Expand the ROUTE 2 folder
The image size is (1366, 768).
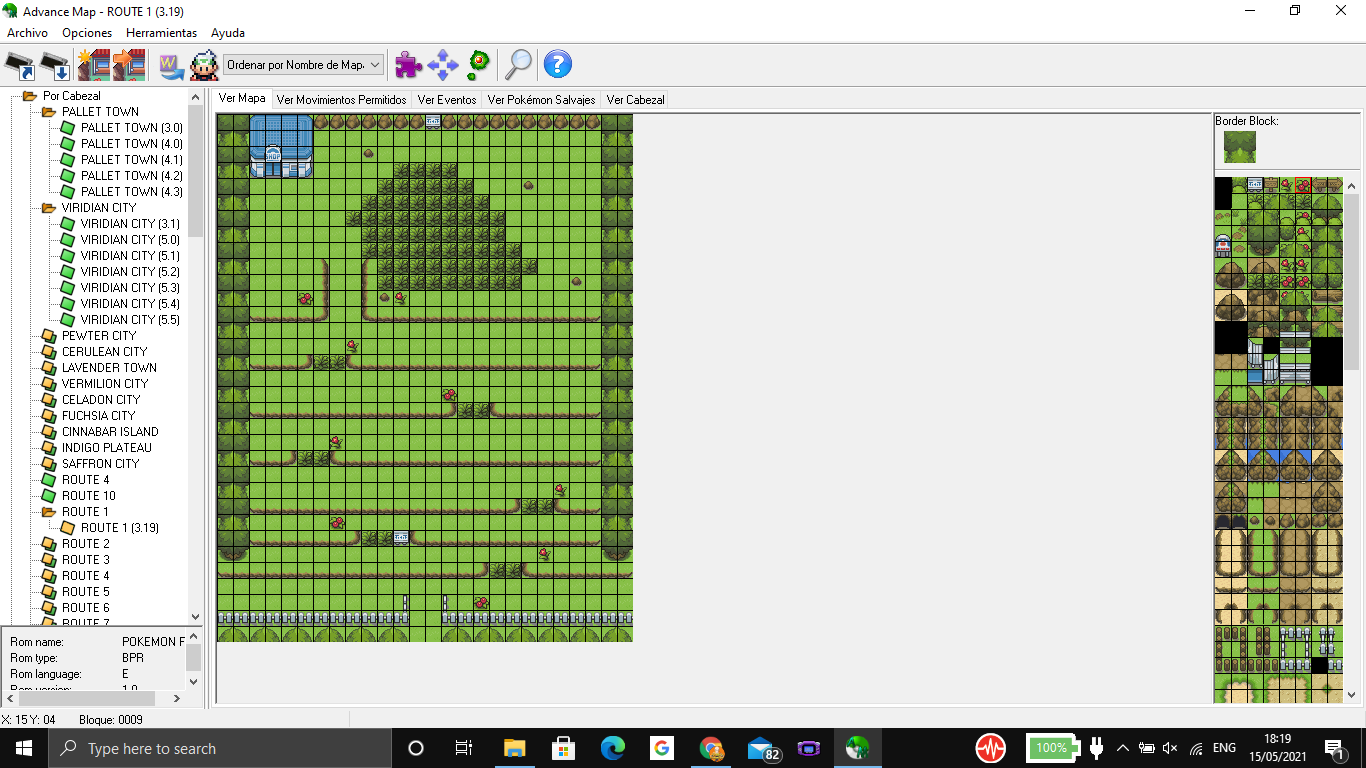point(48,544)
